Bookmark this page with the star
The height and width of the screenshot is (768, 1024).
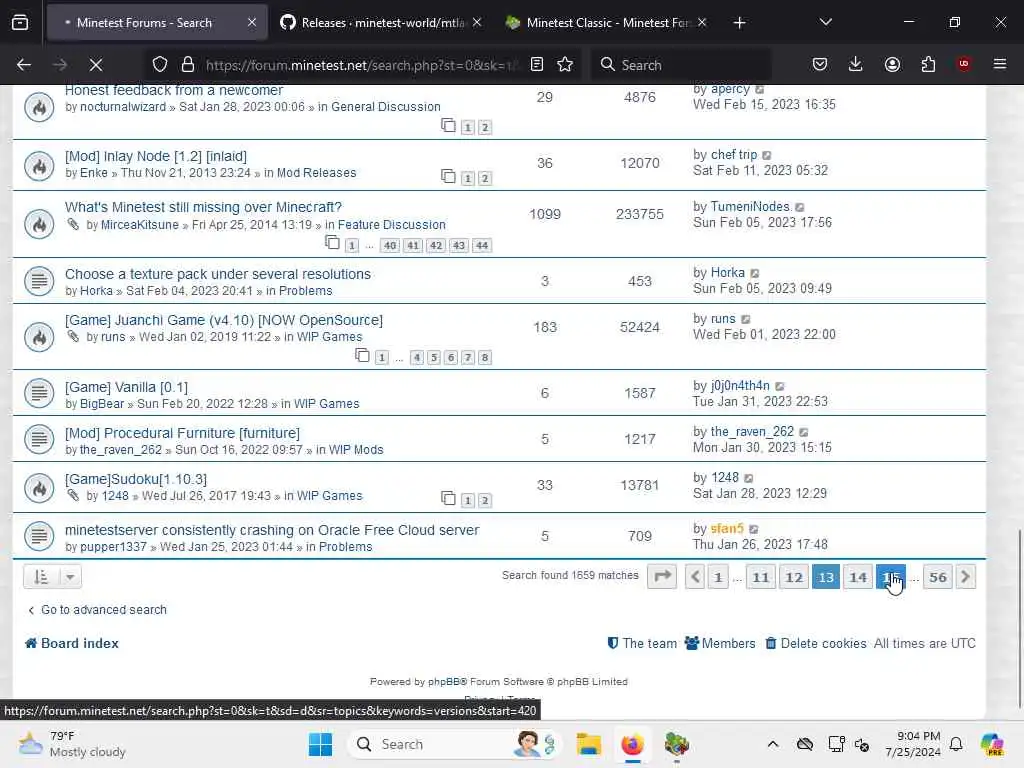pos(565,65)
